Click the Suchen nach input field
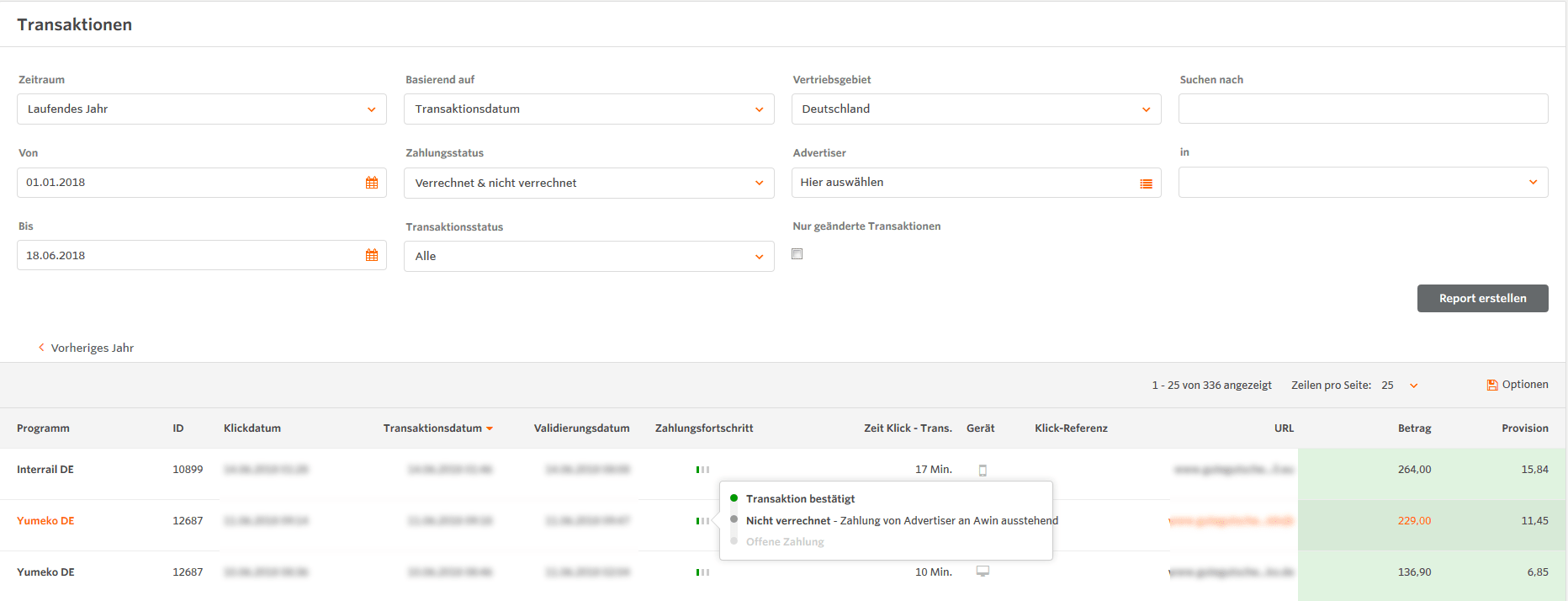This screenshot has height=601, width=1568. (1363, 109)
